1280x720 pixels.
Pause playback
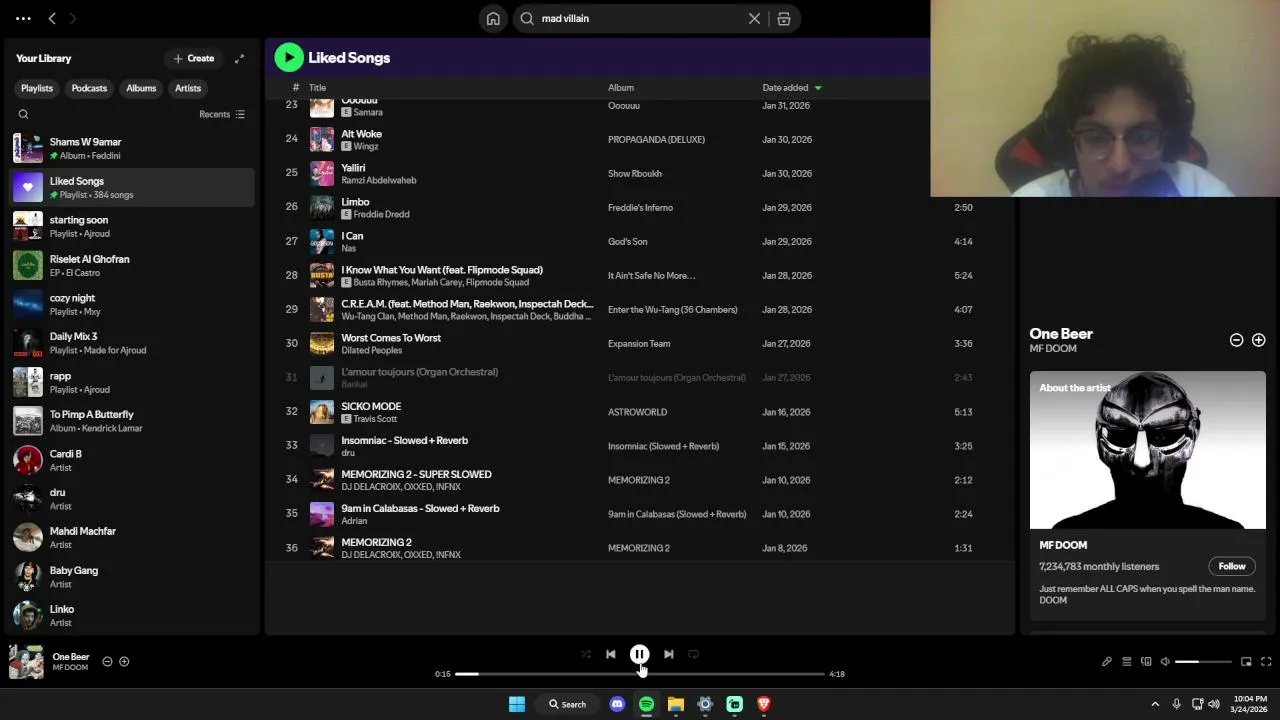pos(639,654)
